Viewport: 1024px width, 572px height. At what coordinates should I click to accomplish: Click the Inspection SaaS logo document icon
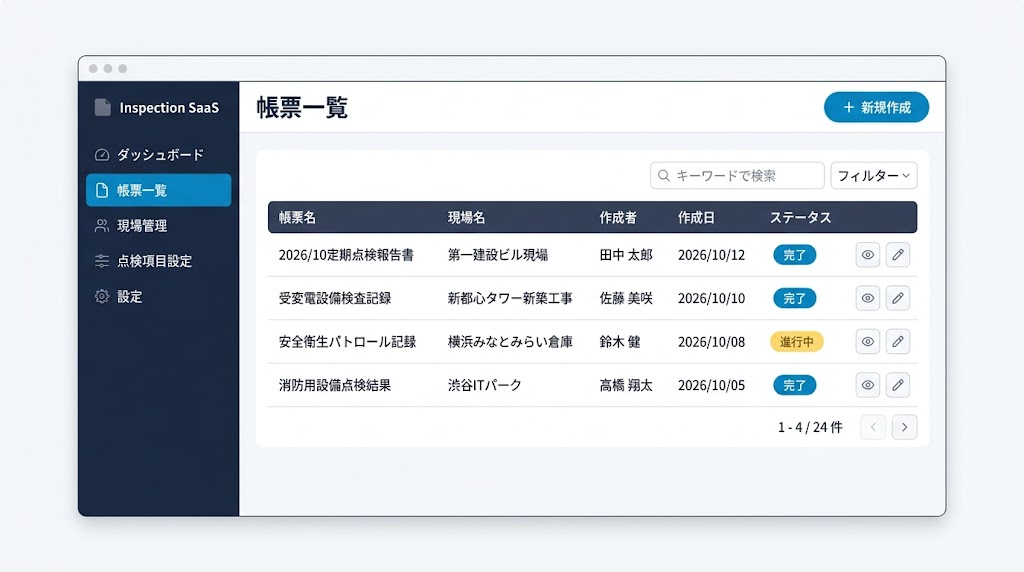click(103, 107)
